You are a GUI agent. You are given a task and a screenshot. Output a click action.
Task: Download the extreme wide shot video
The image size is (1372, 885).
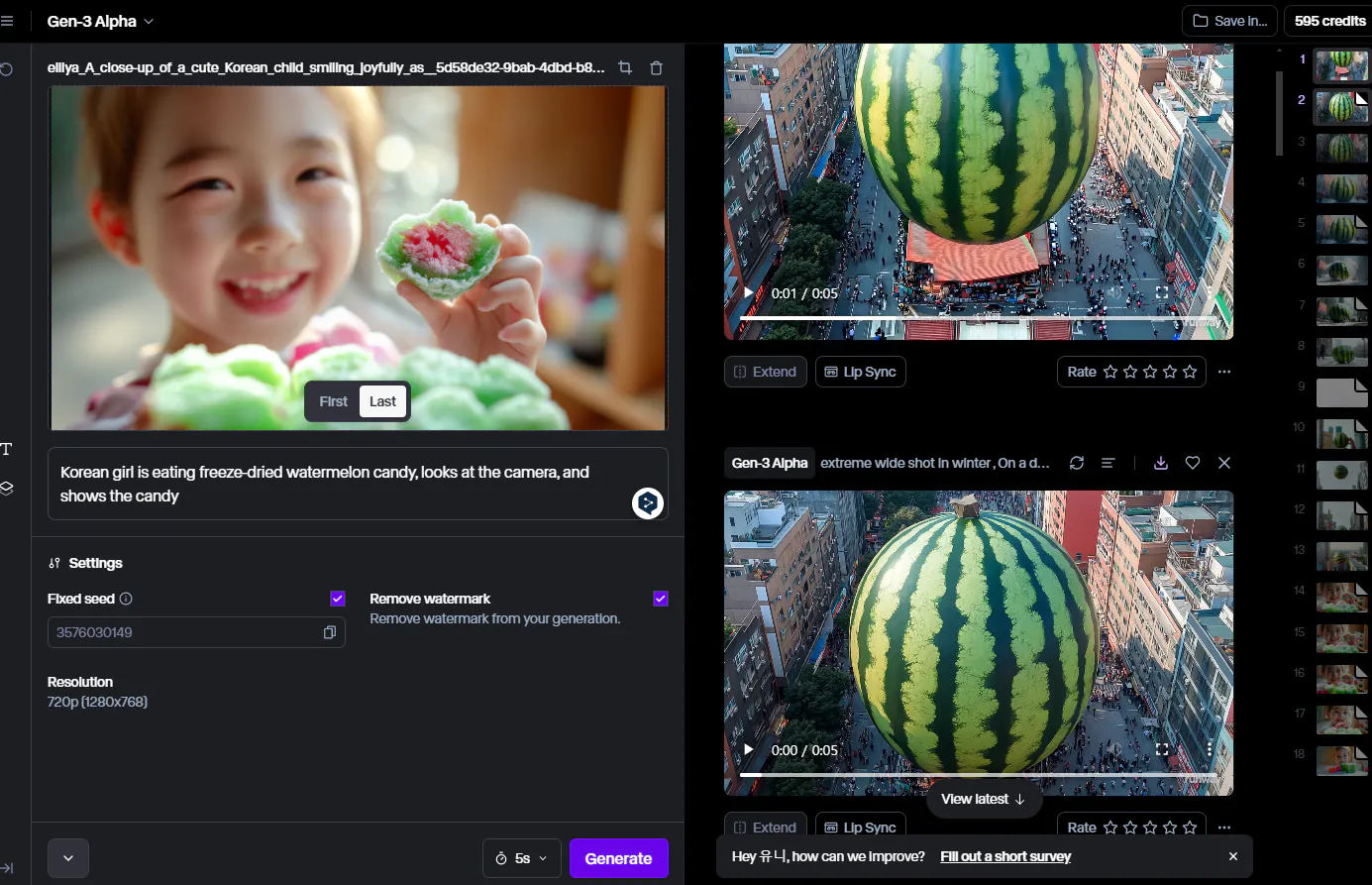coord(1161,463)
